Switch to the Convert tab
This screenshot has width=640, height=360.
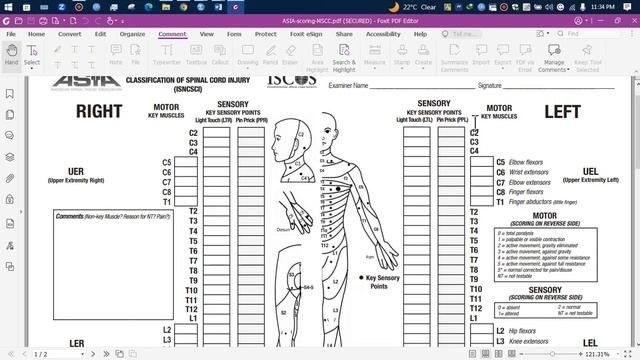[x=70, y=34]
